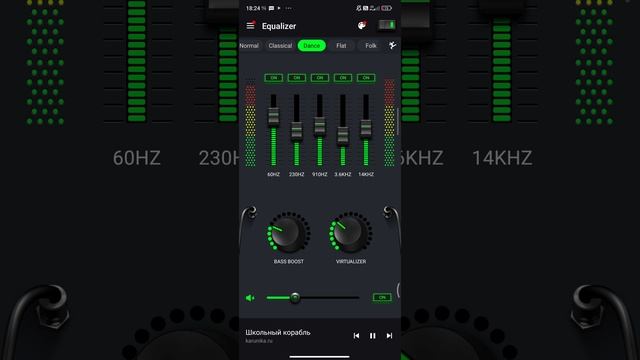This screenshot has height=360, width=640.
Task: Open the hamburger menu
Action: 250,26
